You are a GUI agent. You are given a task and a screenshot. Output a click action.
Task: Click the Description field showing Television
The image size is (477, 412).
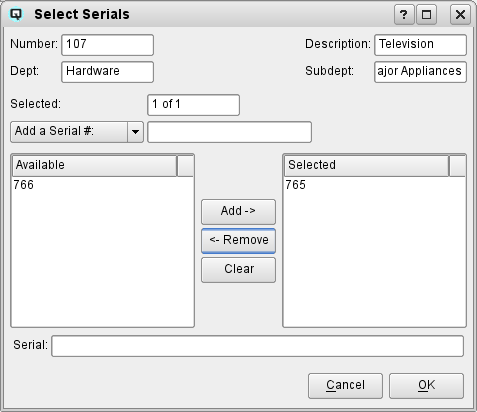[420, 45]
